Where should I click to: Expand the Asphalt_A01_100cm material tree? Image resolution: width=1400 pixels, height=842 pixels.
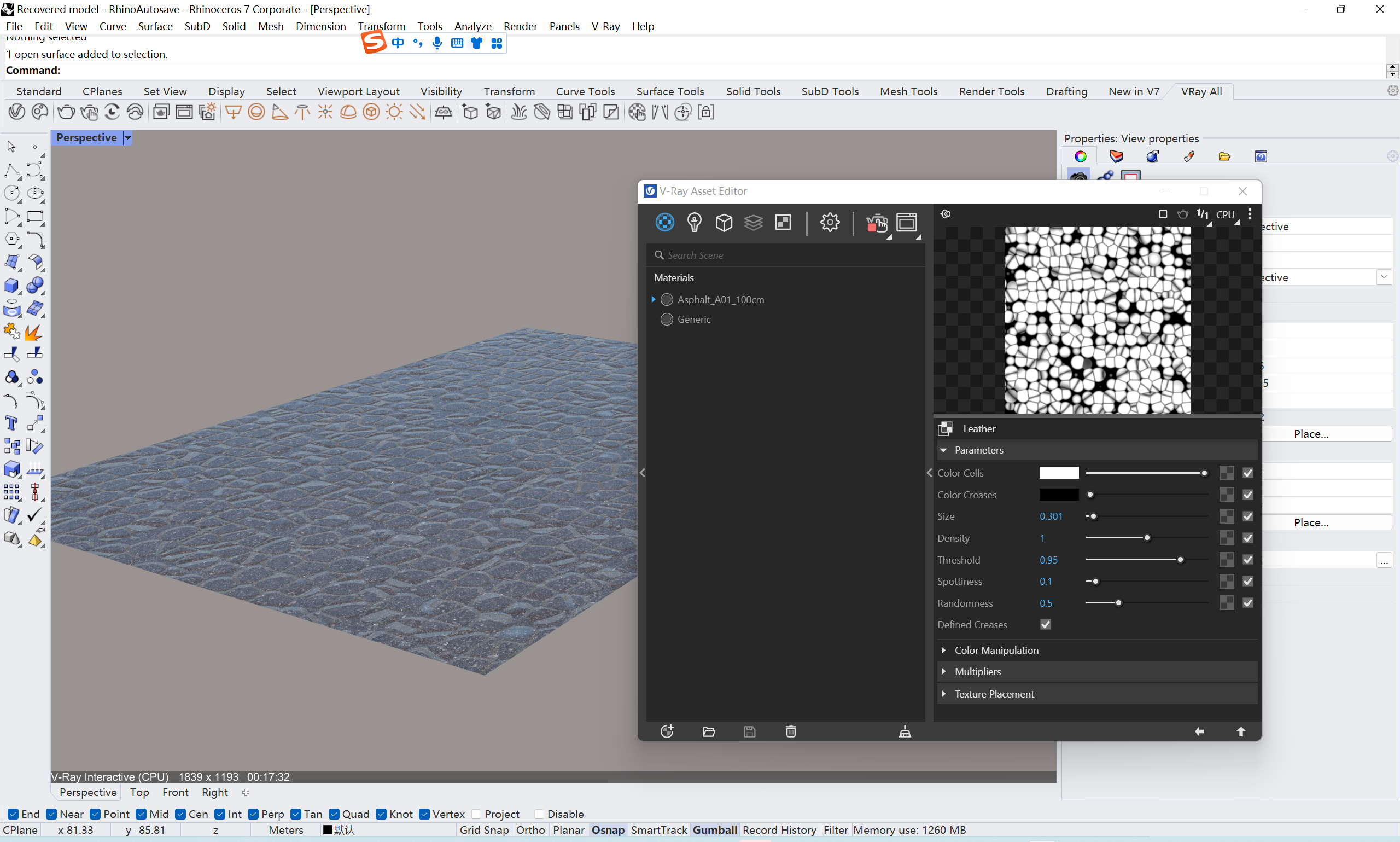tap(653, 299)
